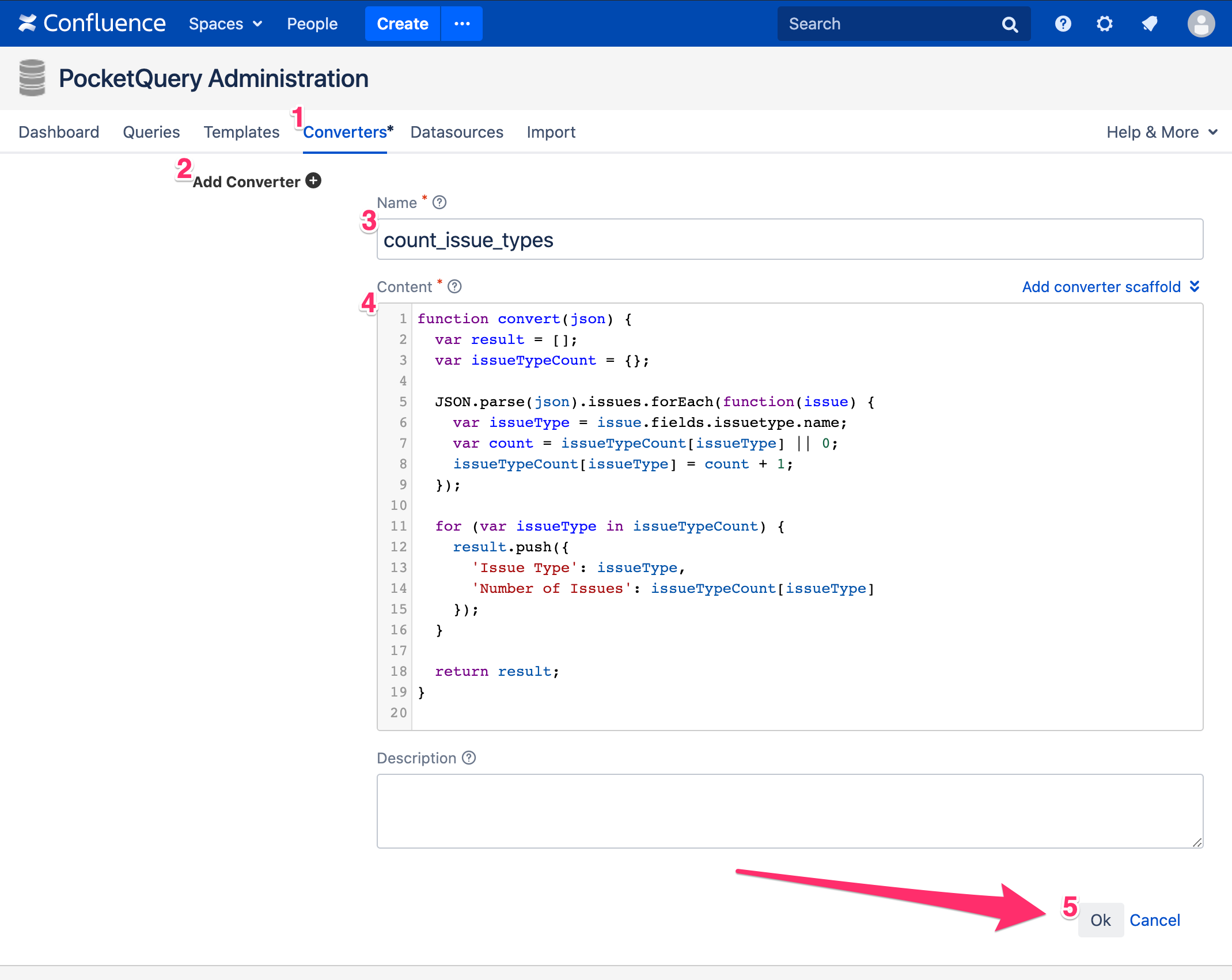Click the magnifying glass search icon
Image resolution: width=1232 pixels, height=980 pixels.
tap(1010, 24)
